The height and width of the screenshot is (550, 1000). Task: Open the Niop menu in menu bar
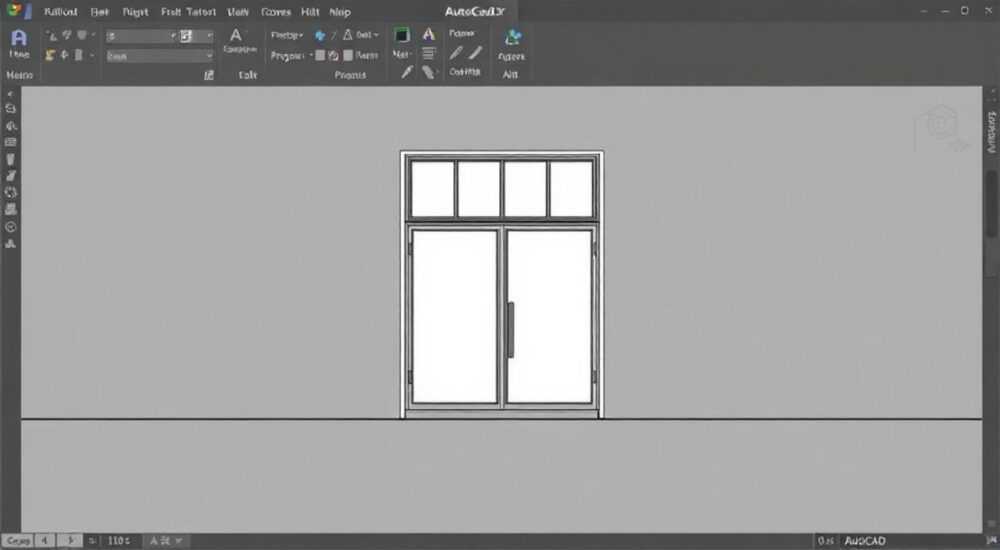point(340,12)
